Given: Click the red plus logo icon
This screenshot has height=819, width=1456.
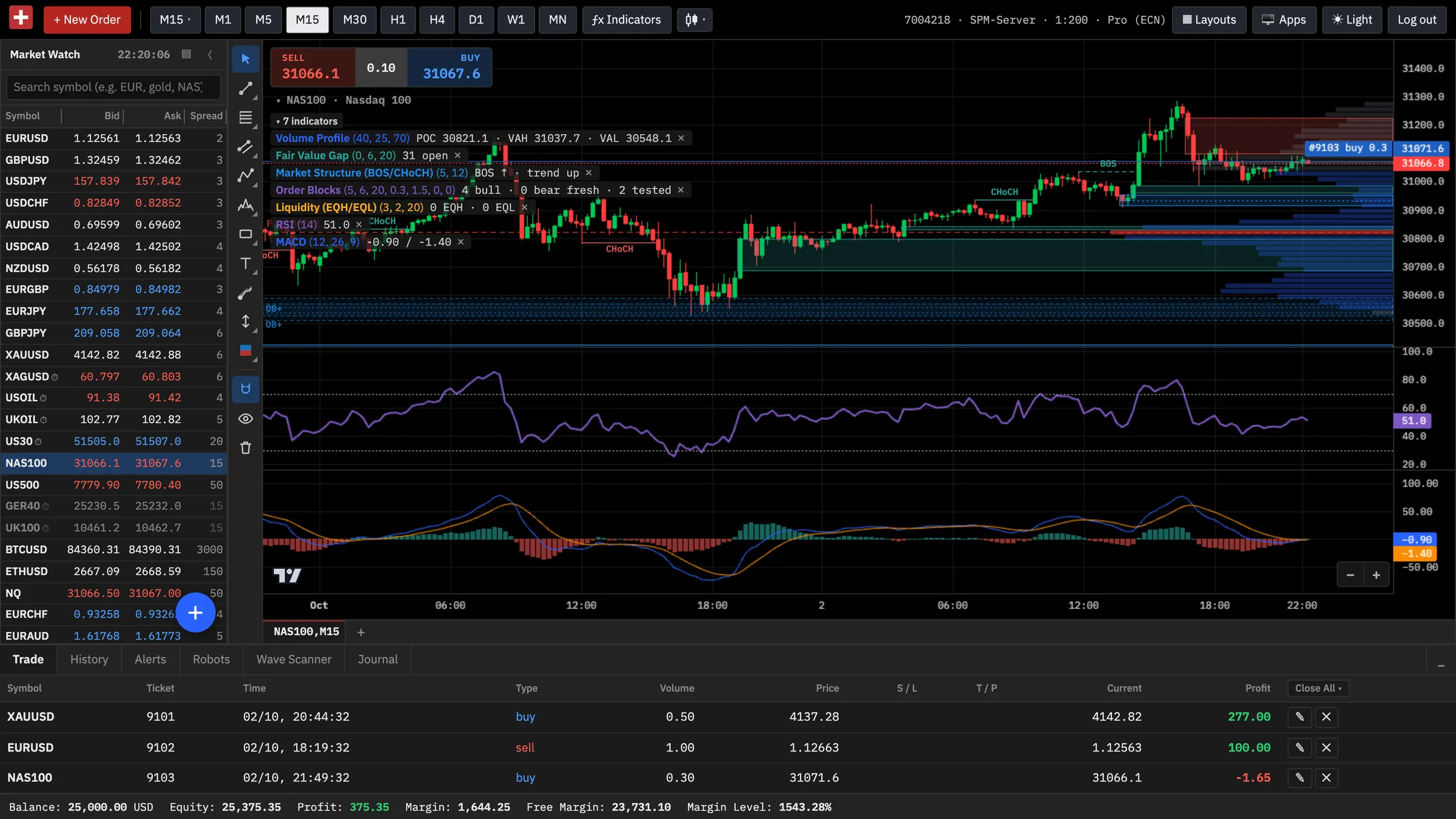Looking at the screenshot, I should click(x=21, y=18).
